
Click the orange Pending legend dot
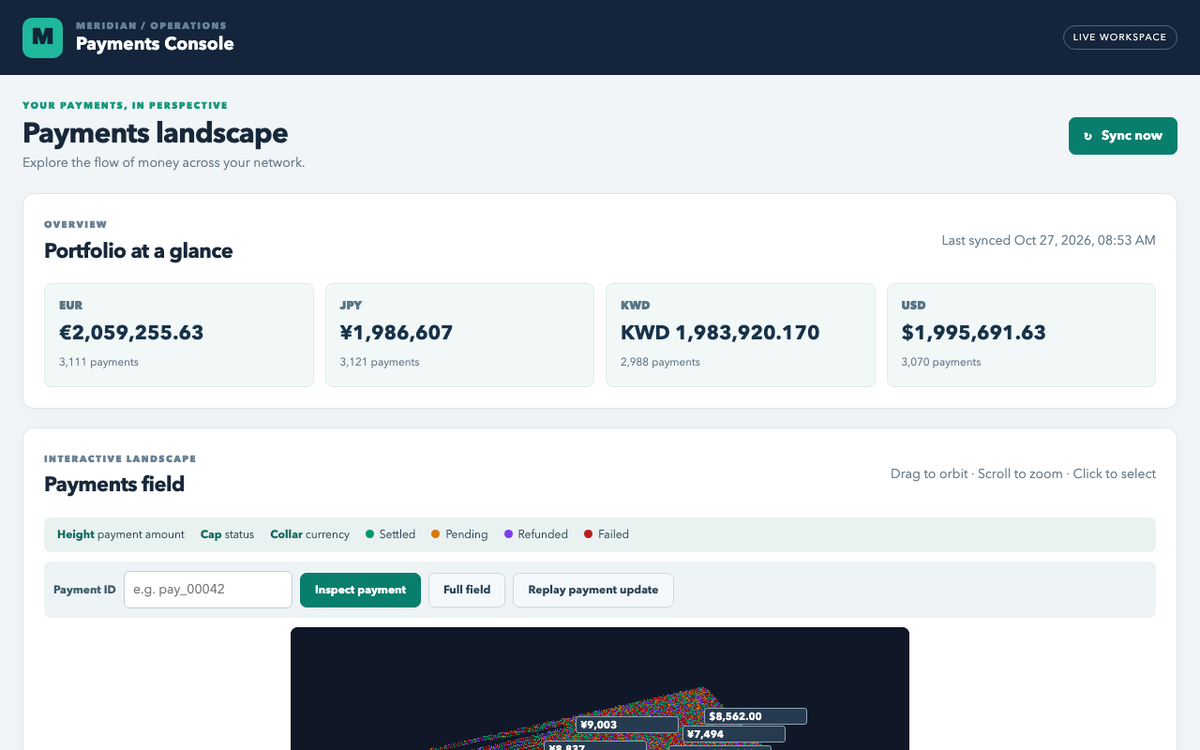[x=436, y=534]
